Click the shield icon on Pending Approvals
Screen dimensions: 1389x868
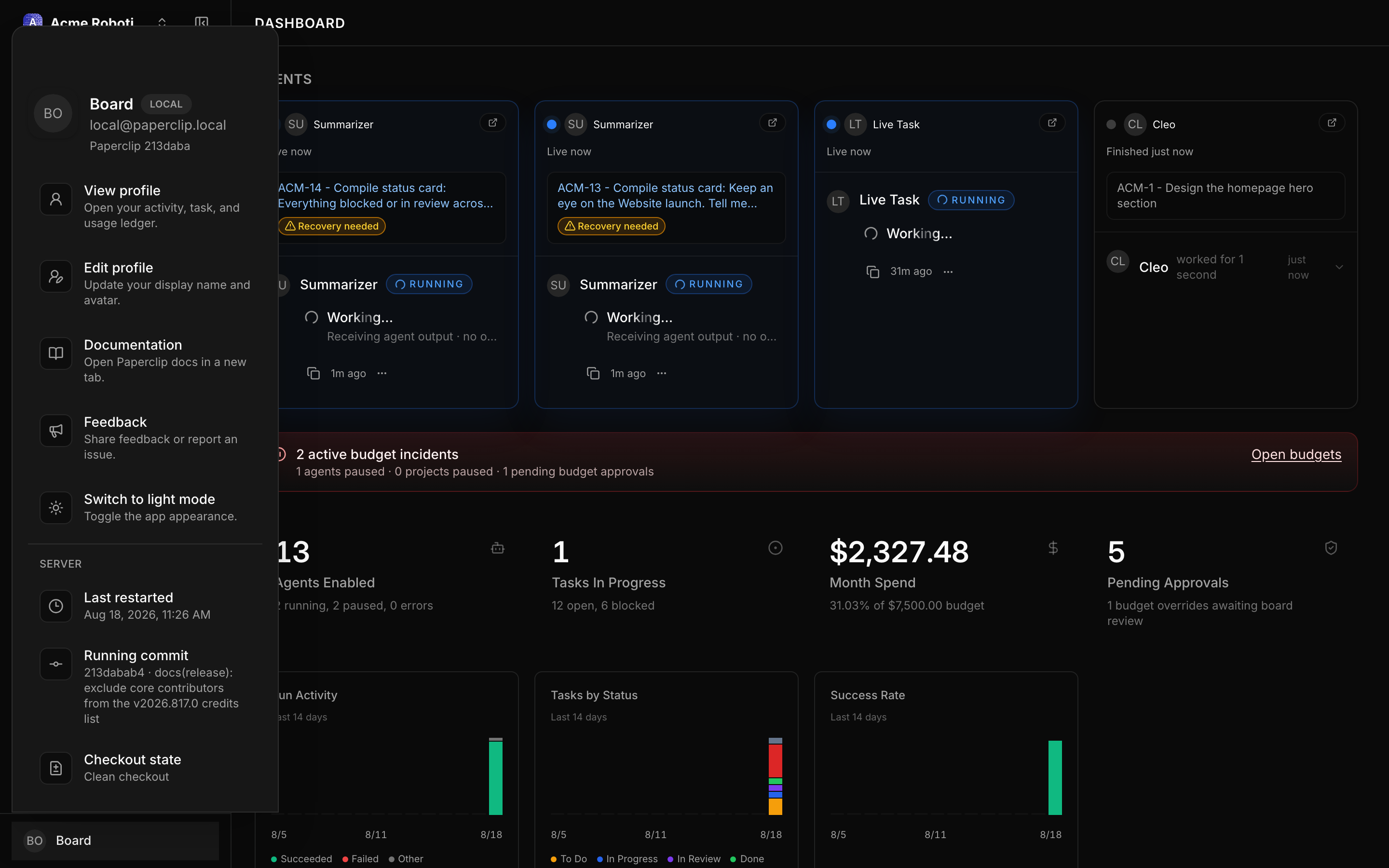(1331, 548)
